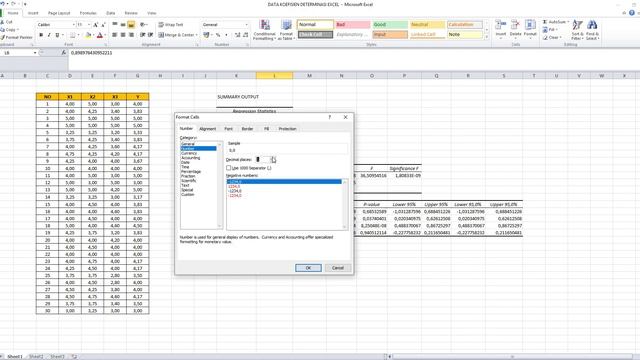640x360 pixels.
Task: Switch to Alignment tab in Format Cells
Action: (207, 129)
